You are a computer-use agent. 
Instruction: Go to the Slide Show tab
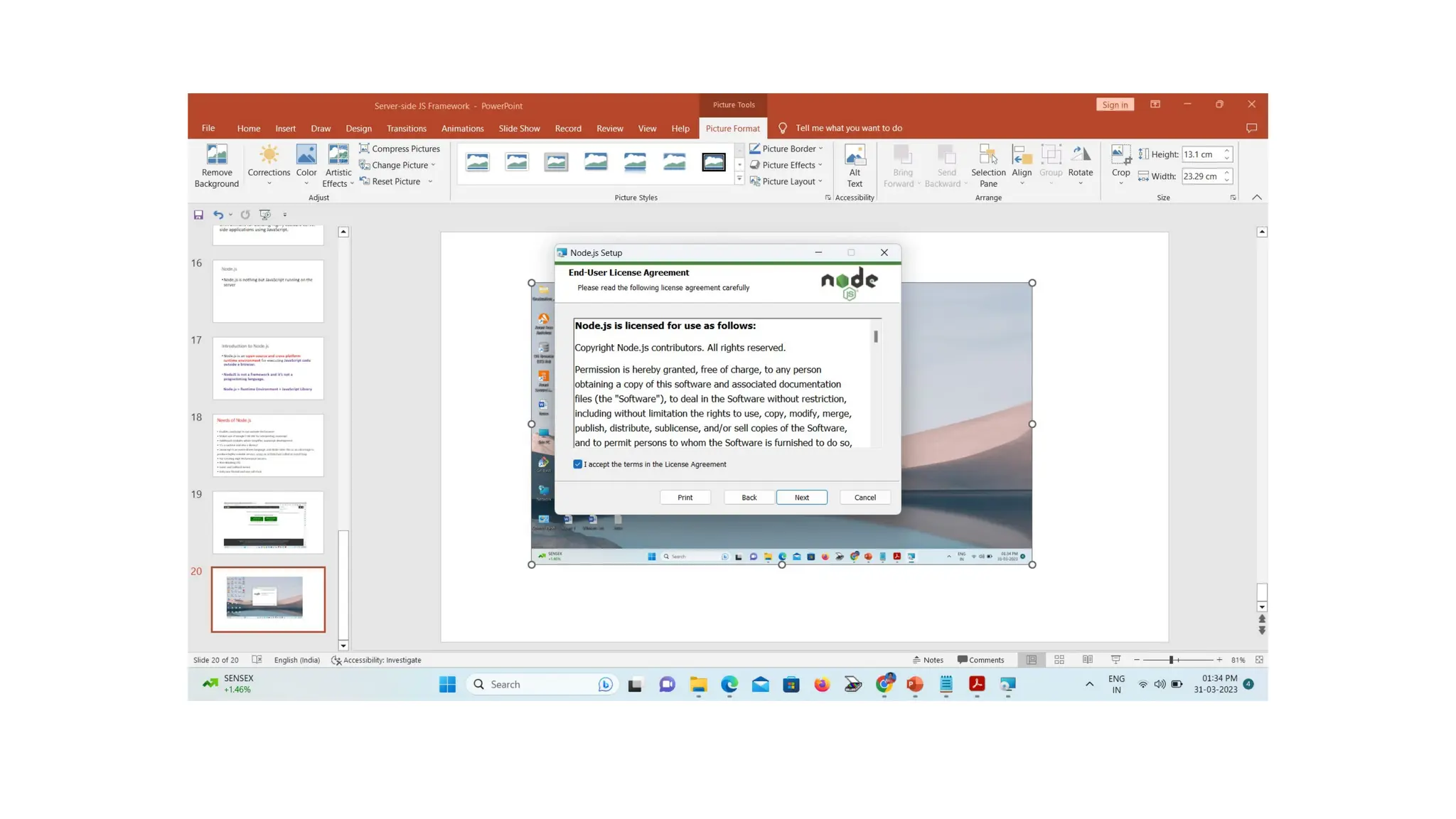tap(519, 129)
